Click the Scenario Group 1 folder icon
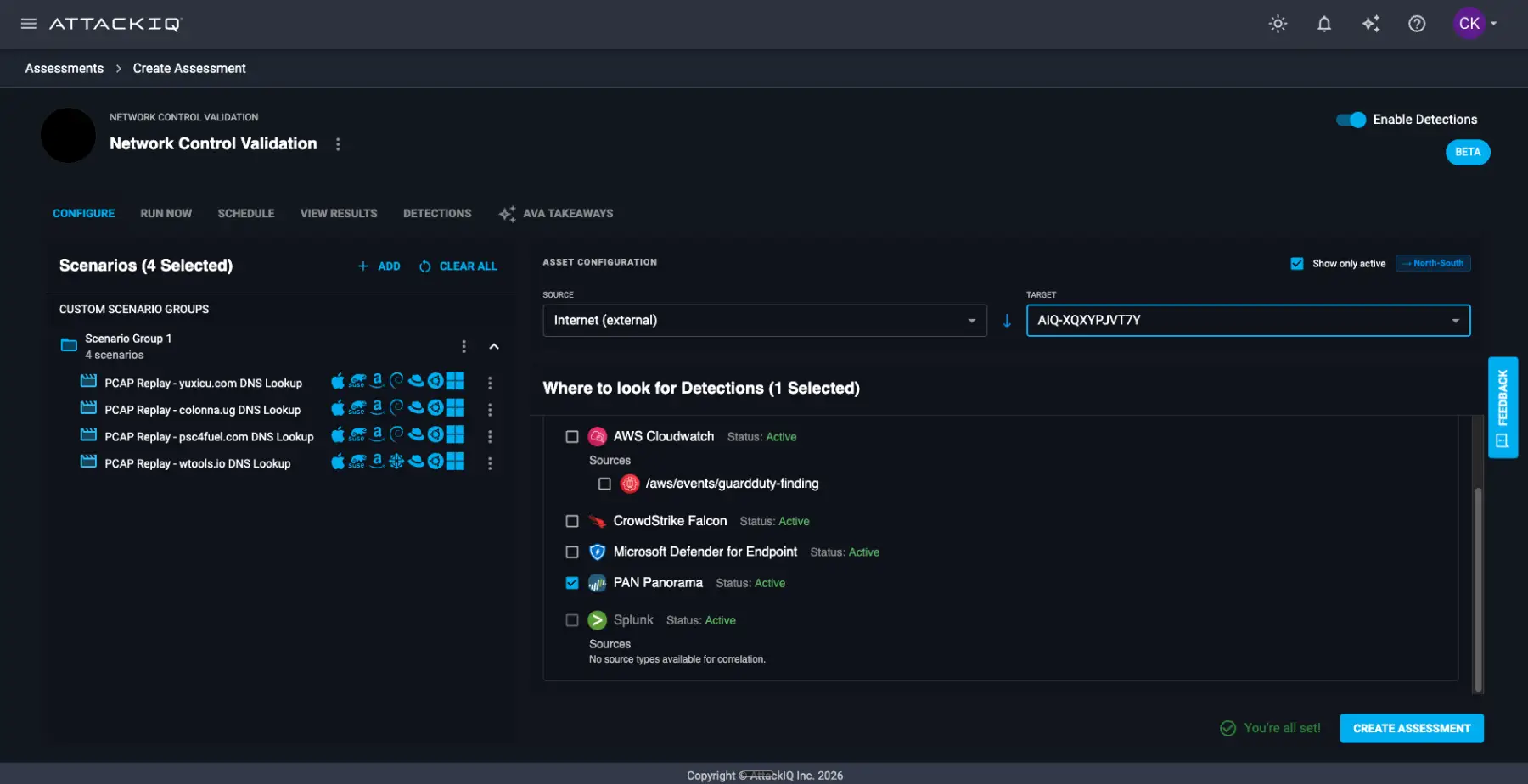Image resolution: width=1528 pixels, height=784 pixels. [70, 344]
